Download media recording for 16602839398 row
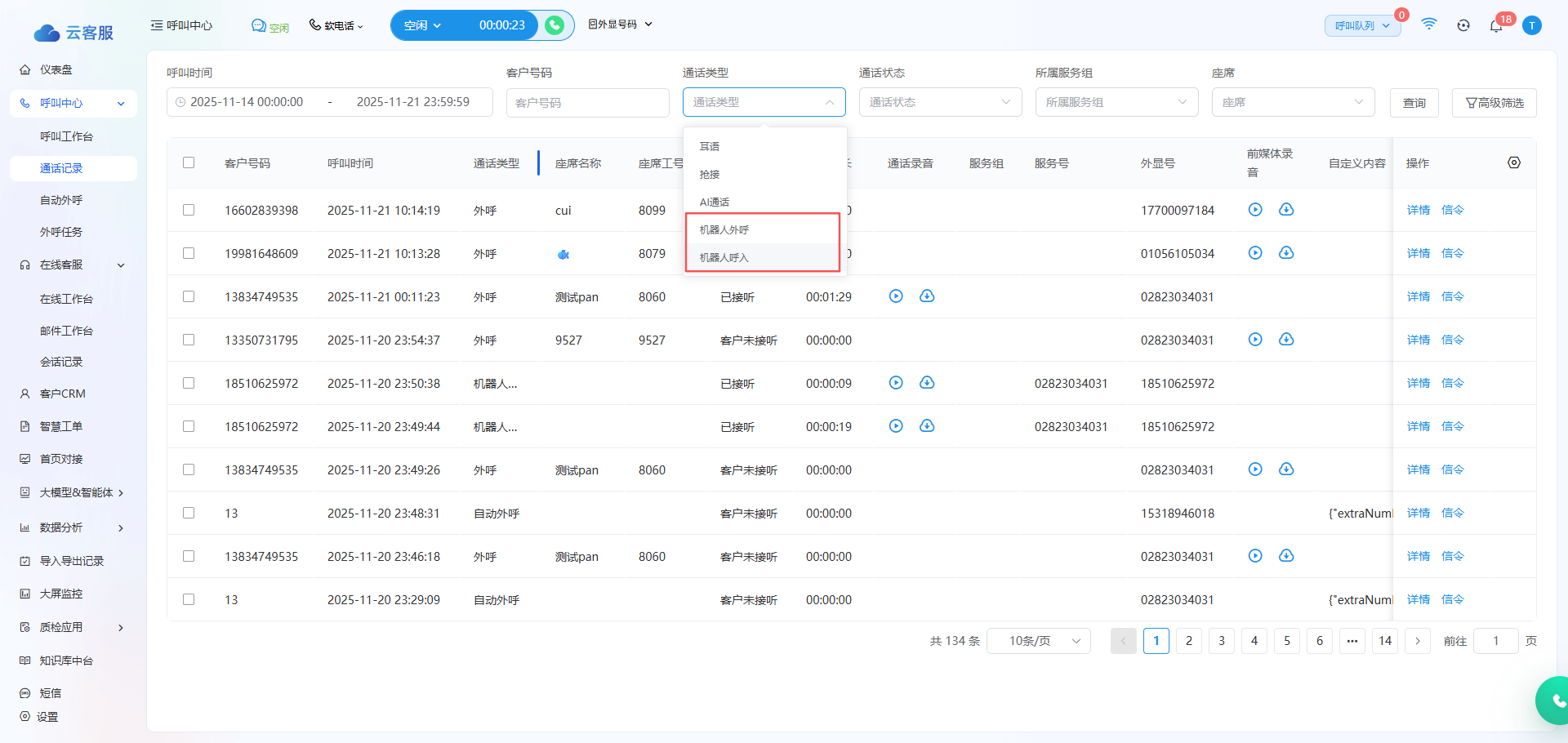Image resolution: width=1568 pixels, height=743 pixels. [1286, 210]
